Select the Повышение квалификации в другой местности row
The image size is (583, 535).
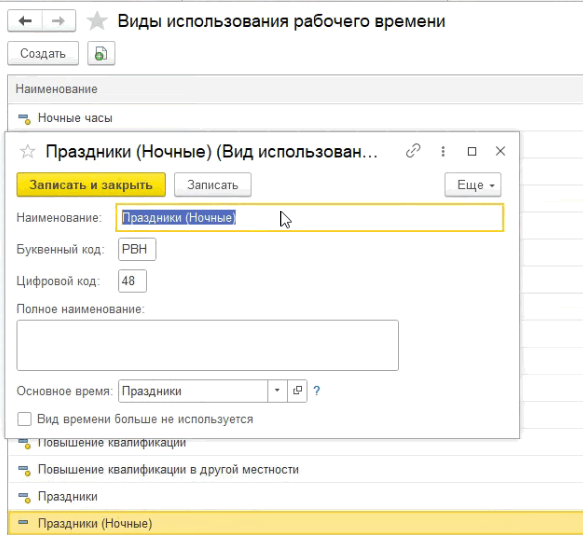pos(295,470)
